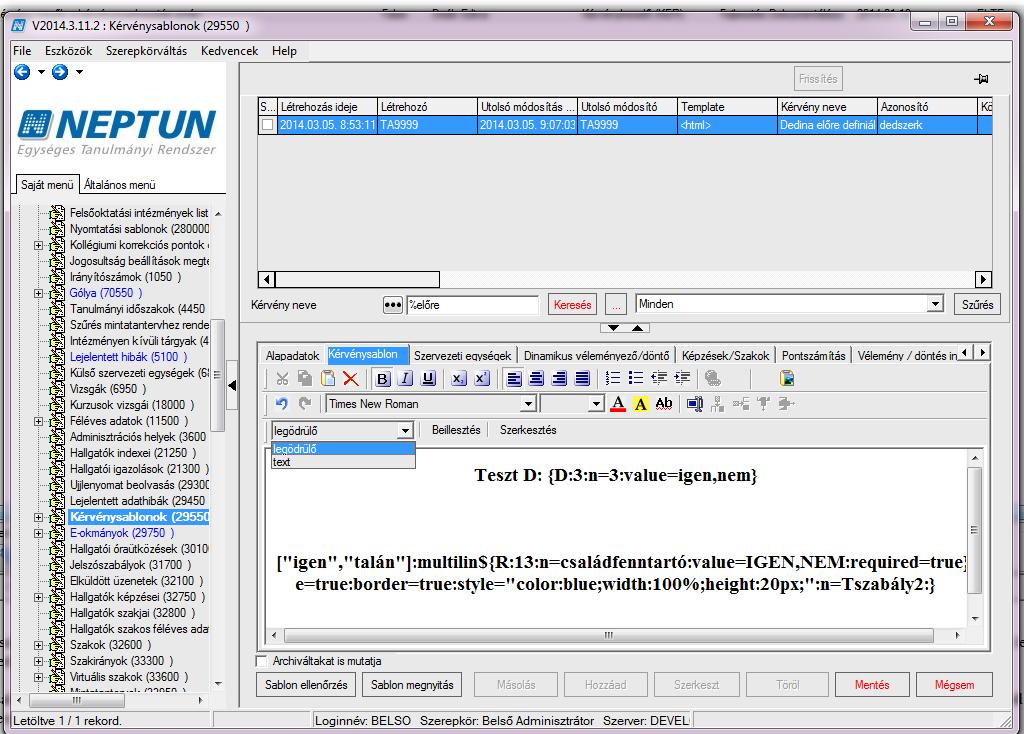Click the pin icon next to Frissítés
Screen dimensions: 1024x734
pyautogui.click(x=981, y=79)
